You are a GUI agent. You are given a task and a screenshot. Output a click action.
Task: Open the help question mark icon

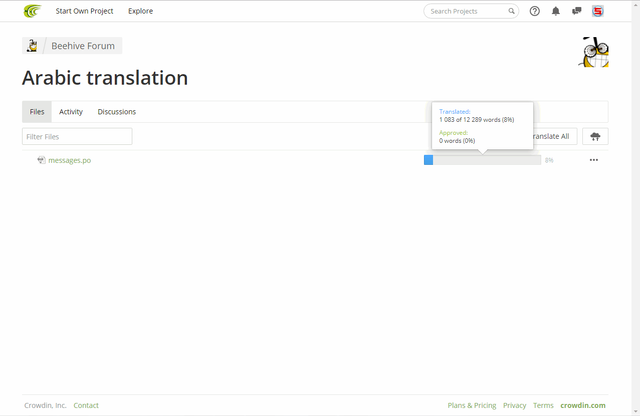pos(534,11)
